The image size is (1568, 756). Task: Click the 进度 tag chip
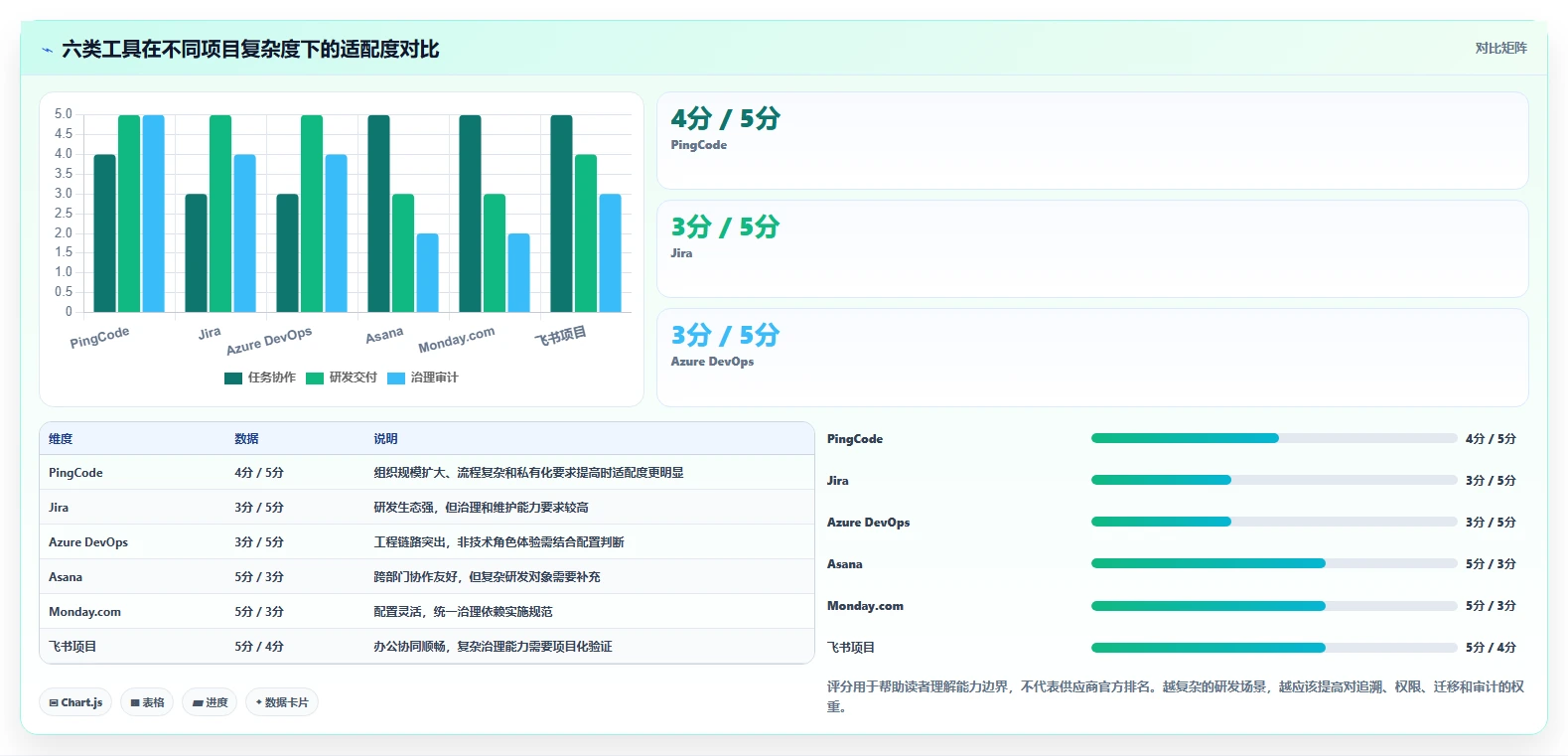[210, 702]
